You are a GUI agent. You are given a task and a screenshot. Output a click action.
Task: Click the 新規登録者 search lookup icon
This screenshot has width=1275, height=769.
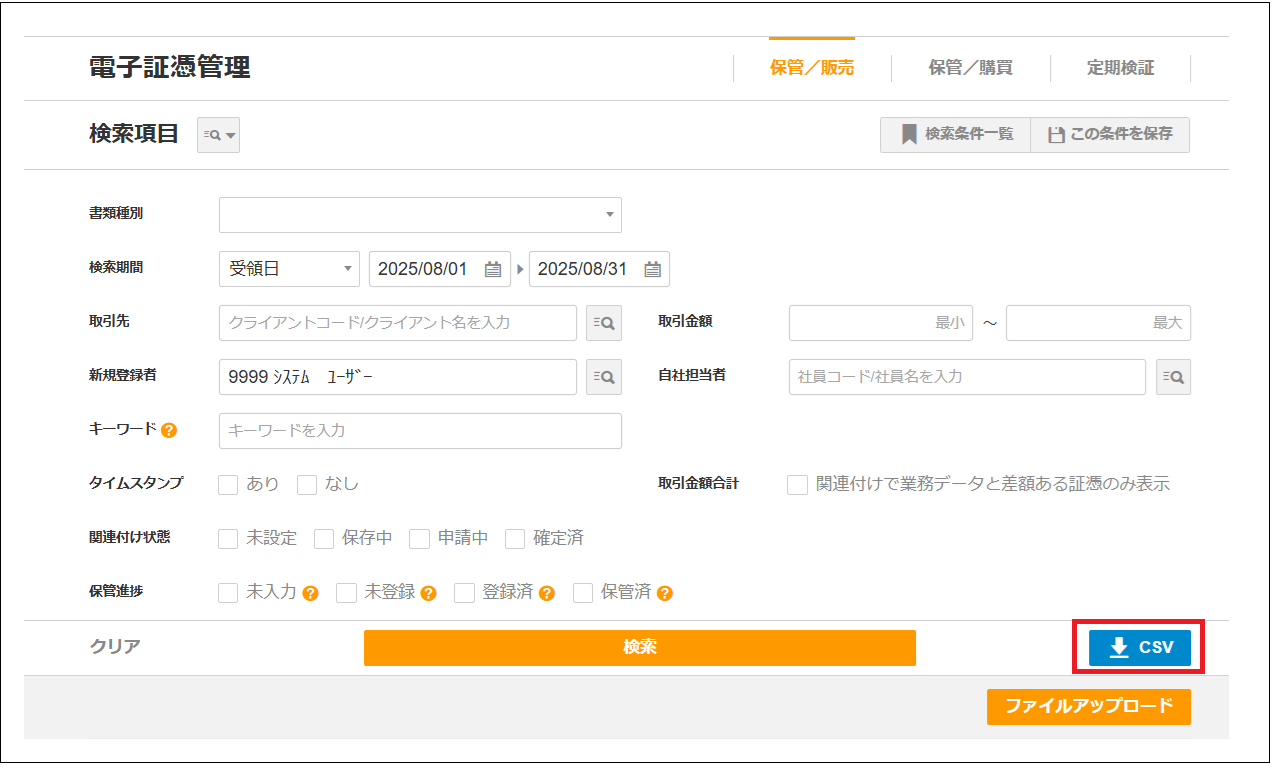(x=603, y=377)
